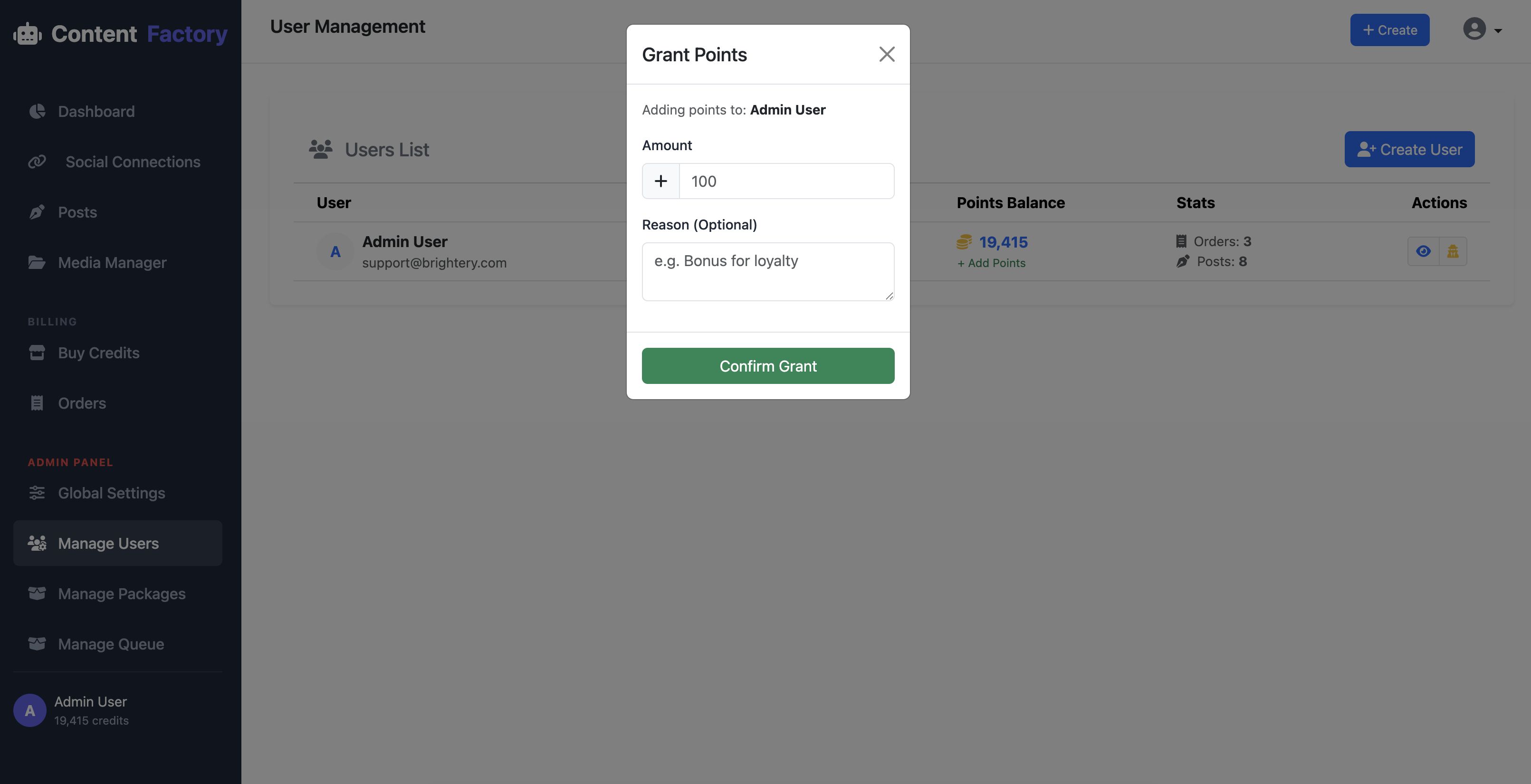Focus the Amount input field
Screen dimensions: 1531x784
(x=786, y=182)
